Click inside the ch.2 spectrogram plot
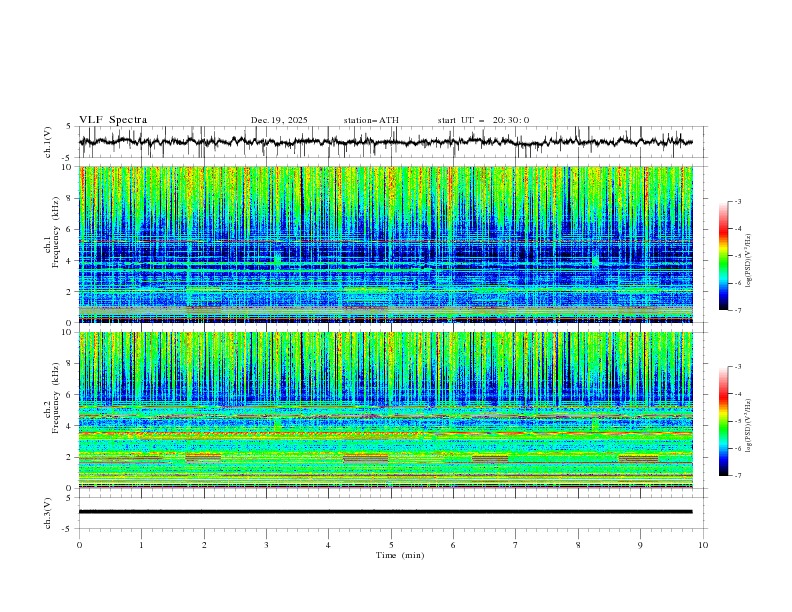 tap(390, 410)
